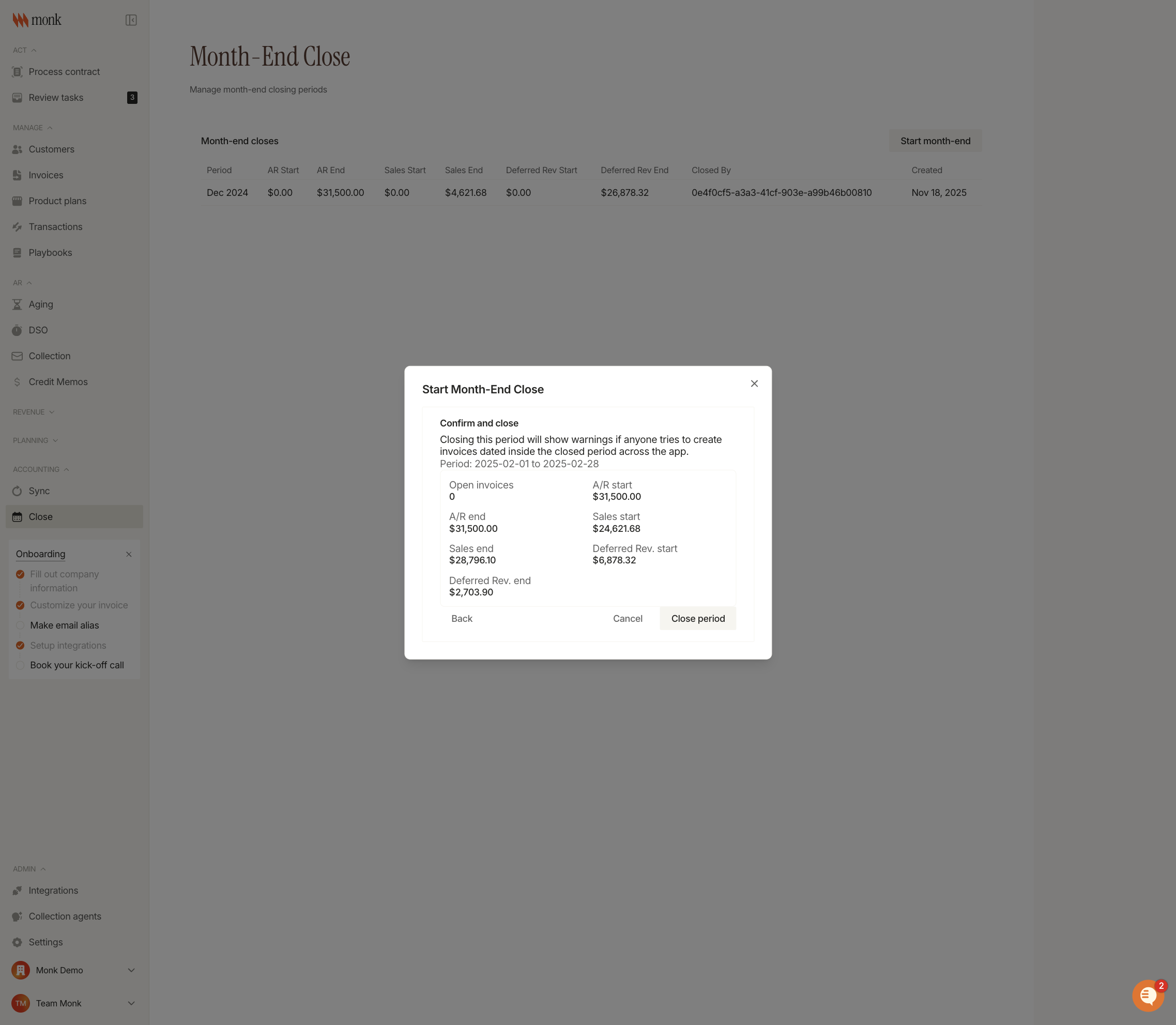The width and height of the screenshot is (1176, 1025).
Task: Click the Aging hourglass icon
Action: point(17,304)
